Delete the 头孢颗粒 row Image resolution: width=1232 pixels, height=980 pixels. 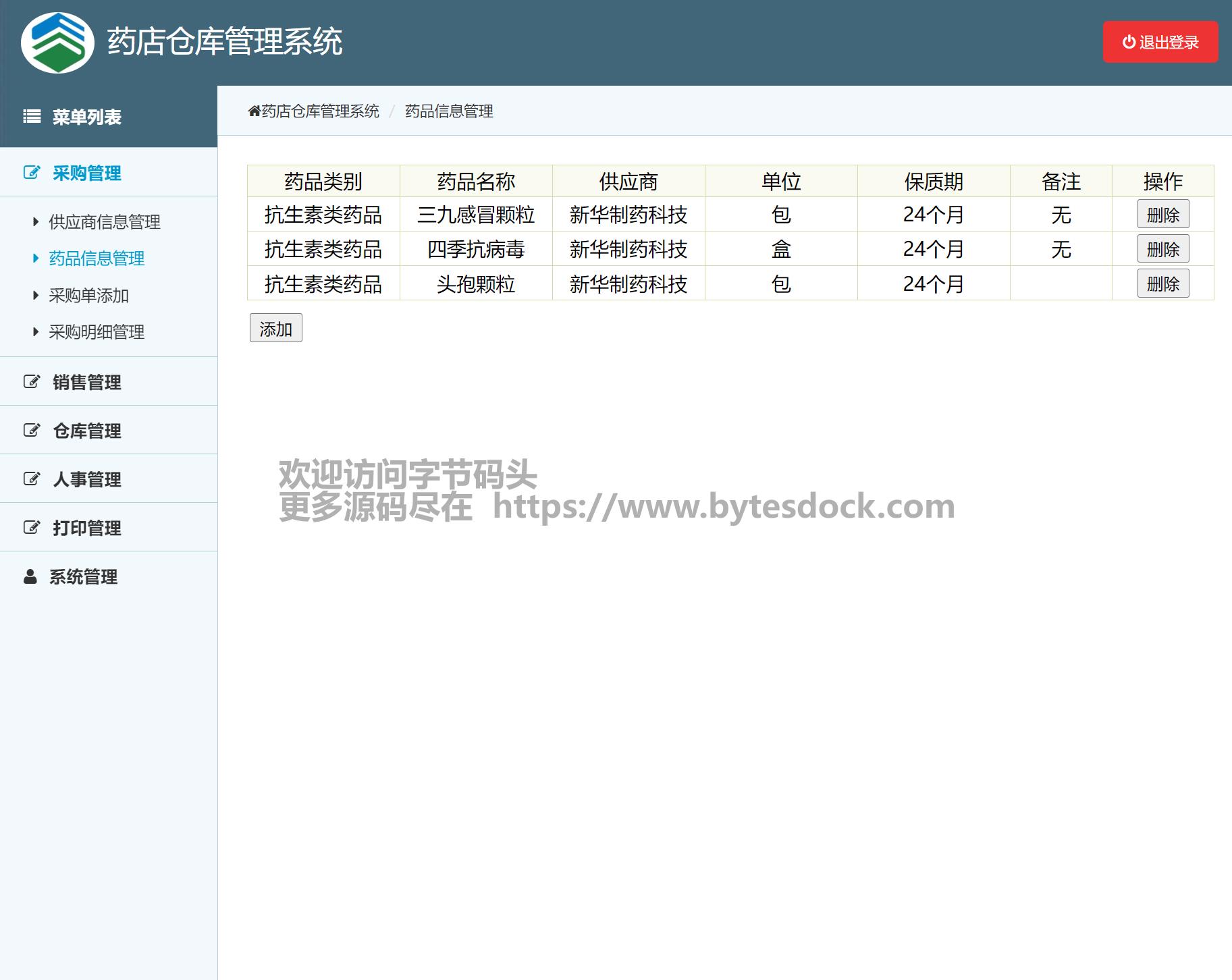tap(1162, 284)
